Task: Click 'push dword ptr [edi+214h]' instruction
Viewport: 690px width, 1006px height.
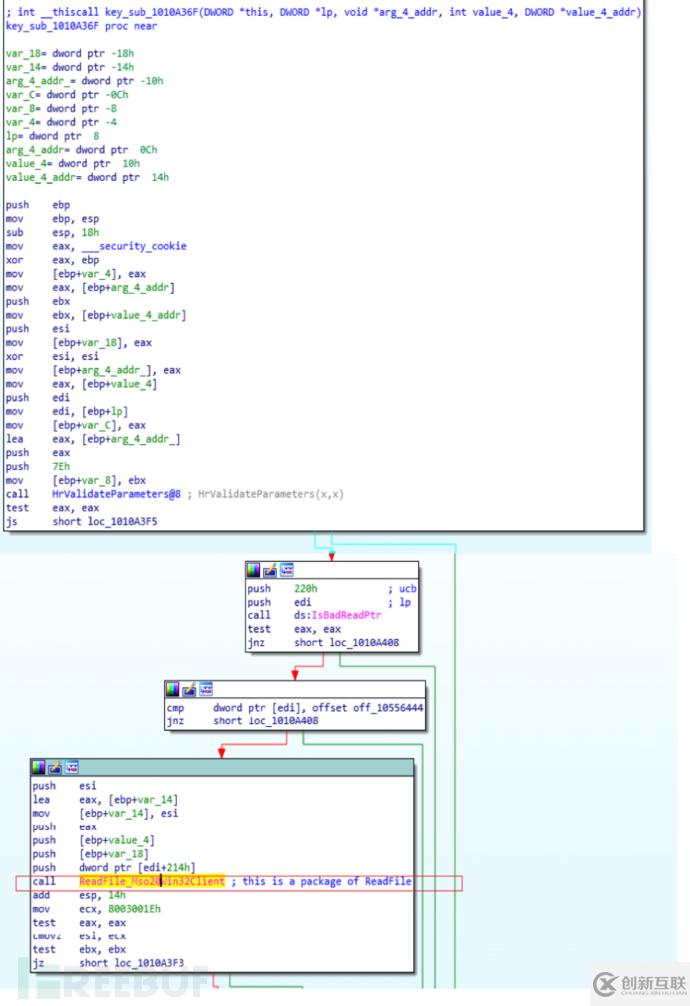Action: 114,868
